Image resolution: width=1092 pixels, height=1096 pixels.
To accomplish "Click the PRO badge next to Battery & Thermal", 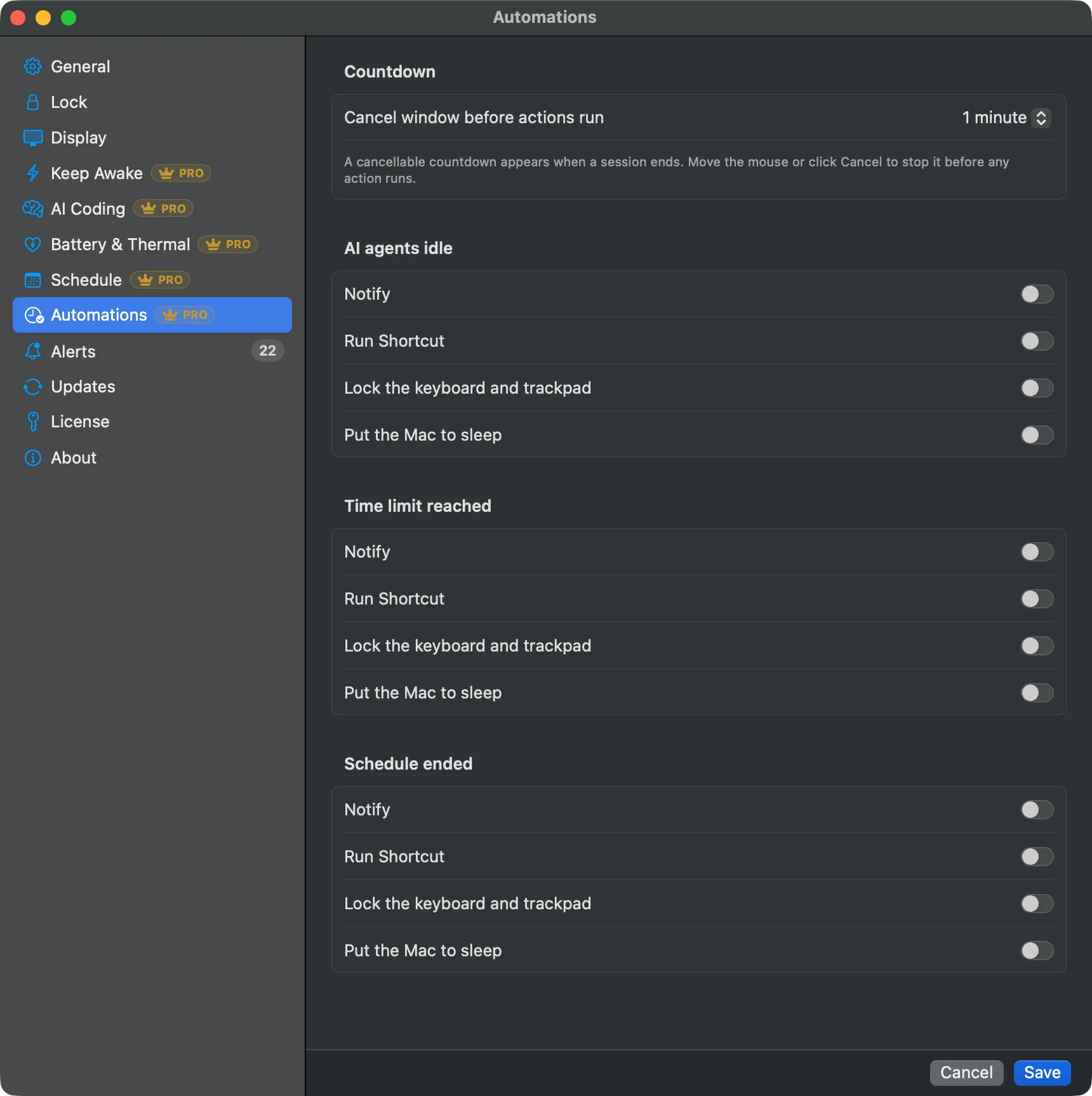I will [228, 244].
